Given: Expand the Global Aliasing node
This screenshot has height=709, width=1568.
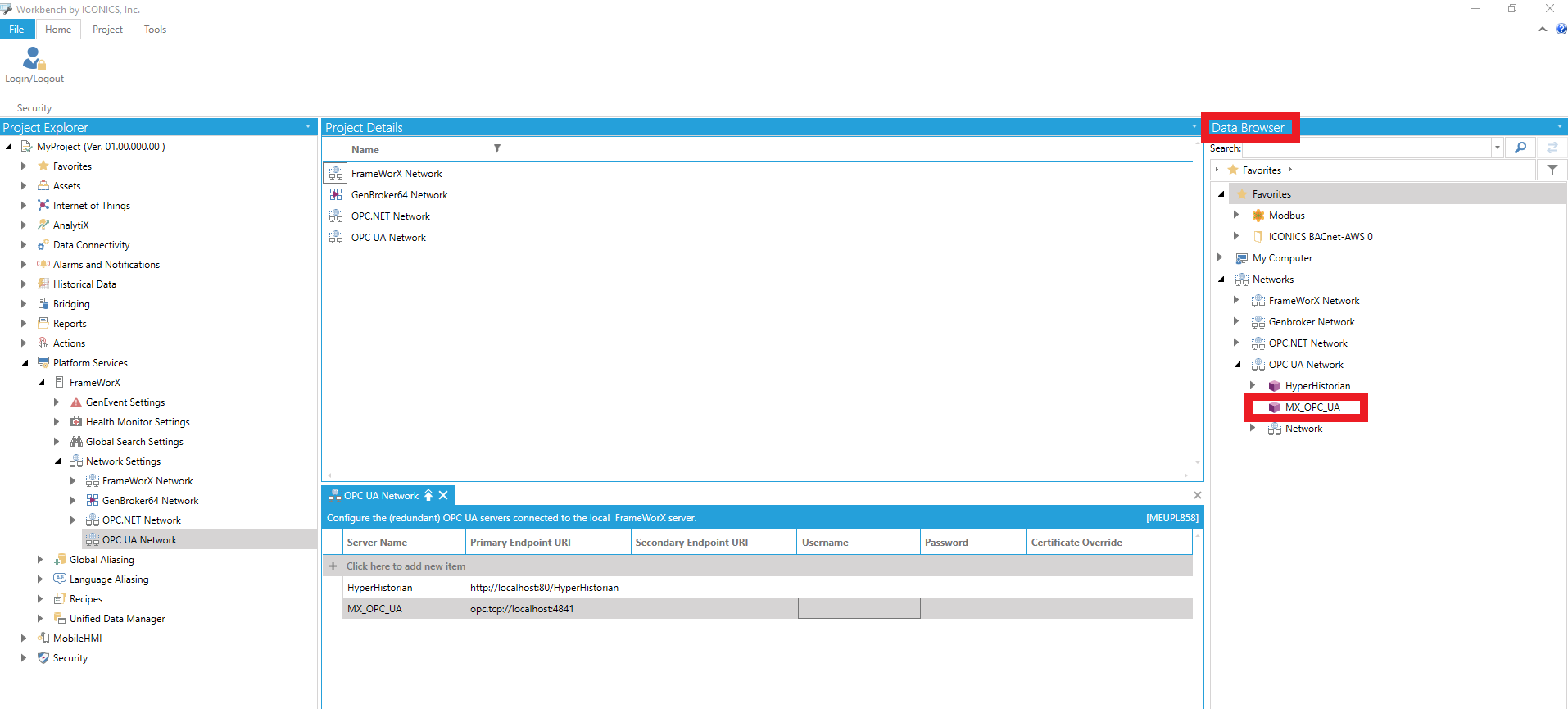Looking at the screenshot, I should 40,560.
